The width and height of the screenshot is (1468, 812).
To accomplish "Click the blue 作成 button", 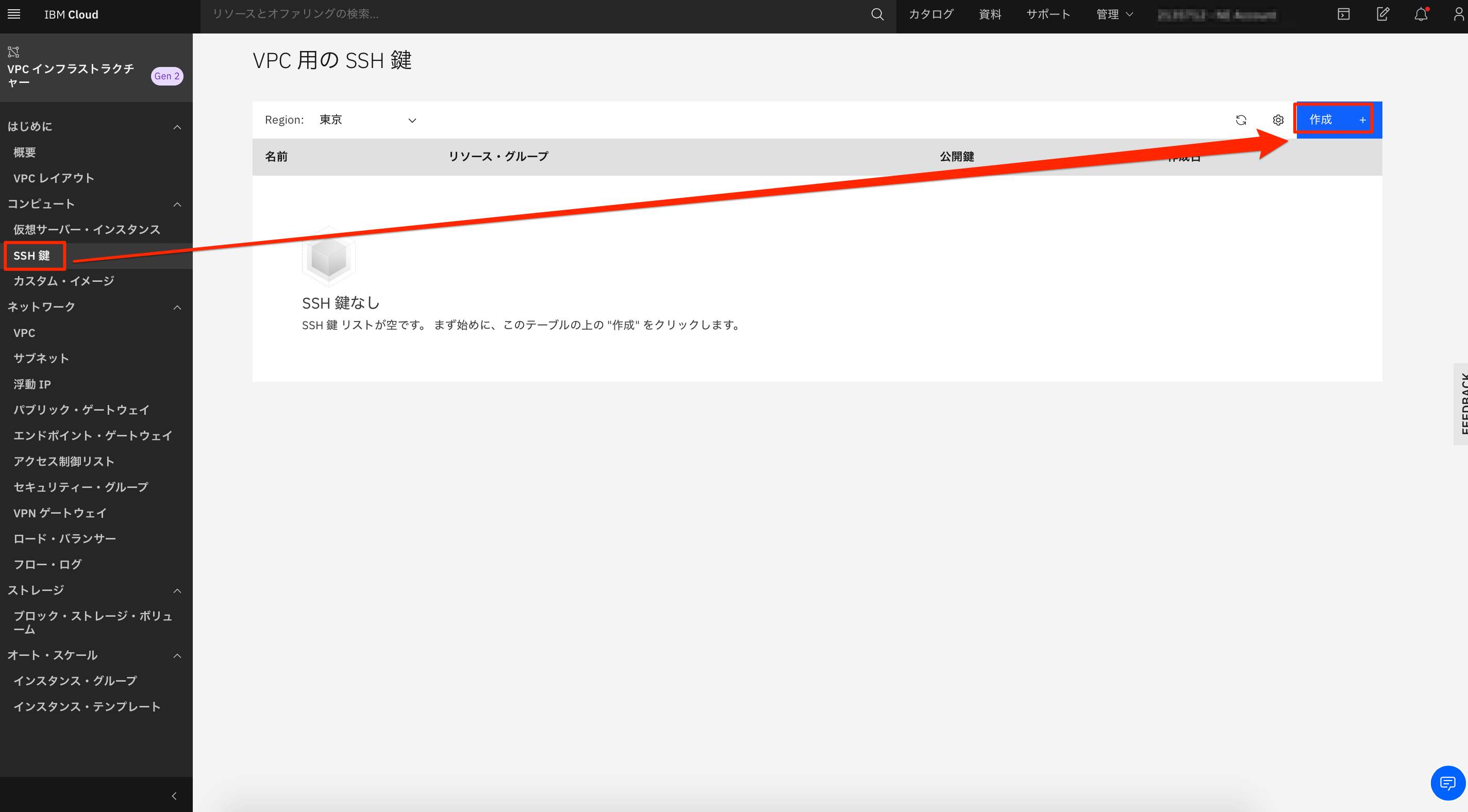I will click(1334, 120).
